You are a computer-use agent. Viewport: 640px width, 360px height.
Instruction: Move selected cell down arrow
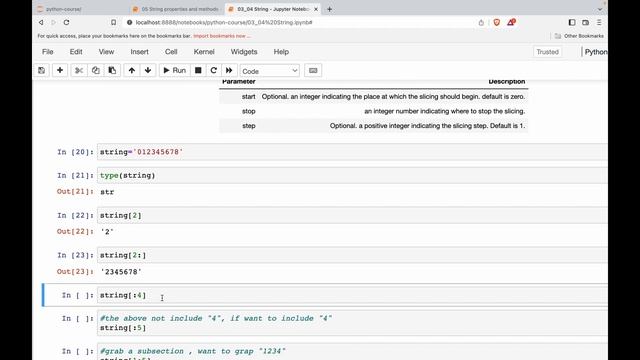pos(148,71)
